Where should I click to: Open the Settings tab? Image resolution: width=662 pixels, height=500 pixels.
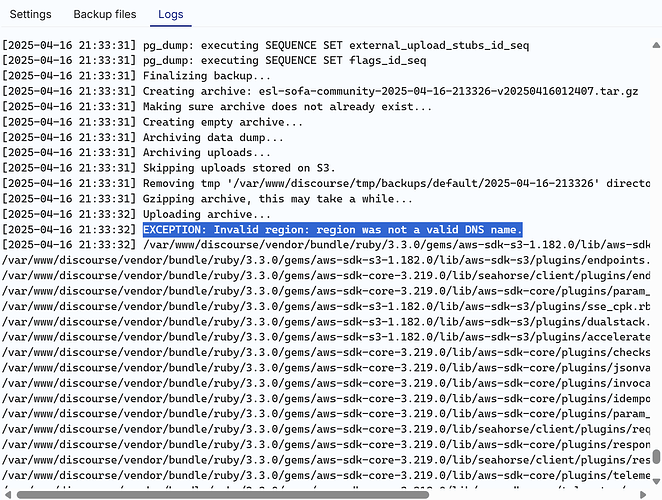(x=30, y=14)
